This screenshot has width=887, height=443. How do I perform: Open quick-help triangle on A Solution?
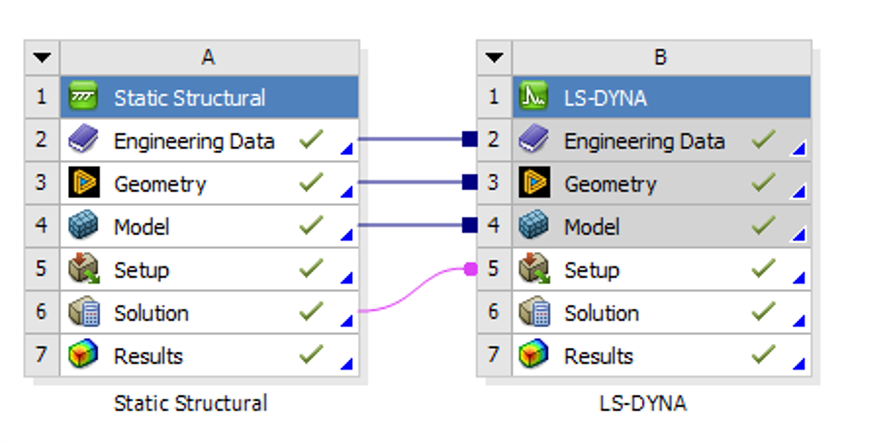tap(347, 321)
